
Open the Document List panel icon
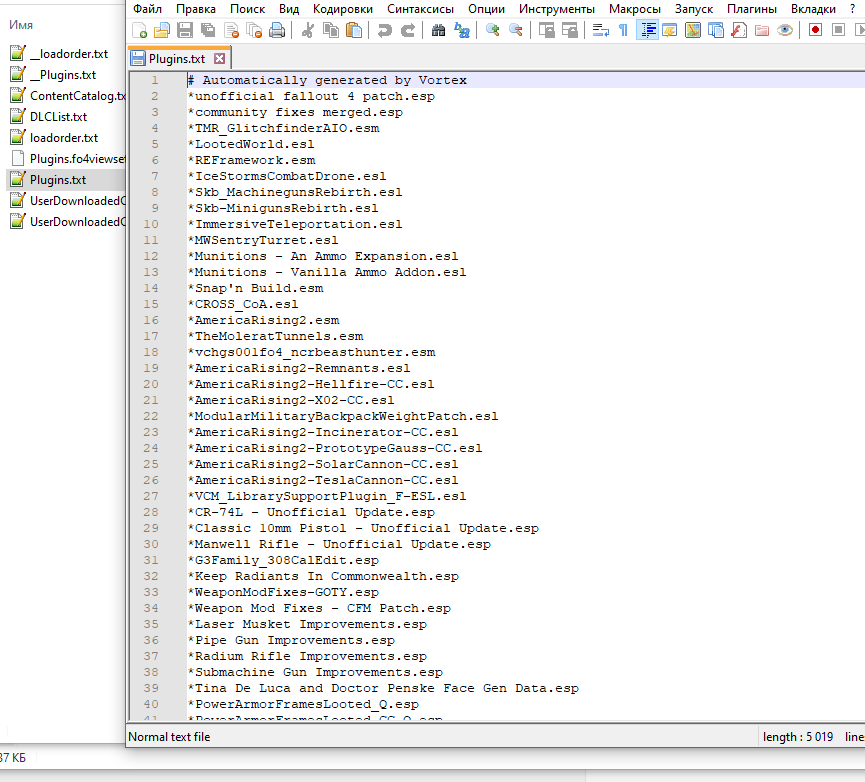[716, 30]
